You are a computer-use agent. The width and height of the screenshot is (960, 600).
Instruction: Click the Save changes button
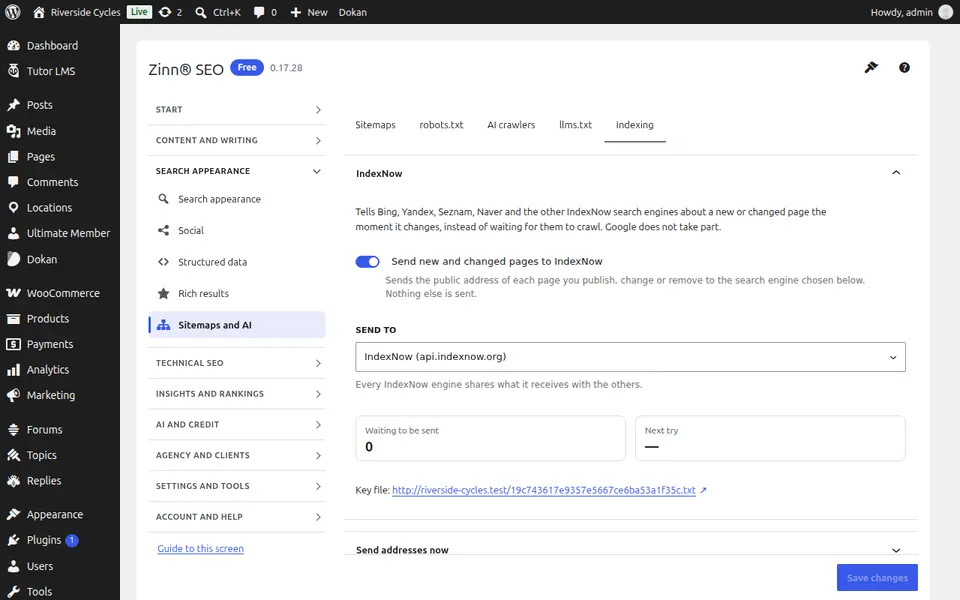tap(877, 577)
